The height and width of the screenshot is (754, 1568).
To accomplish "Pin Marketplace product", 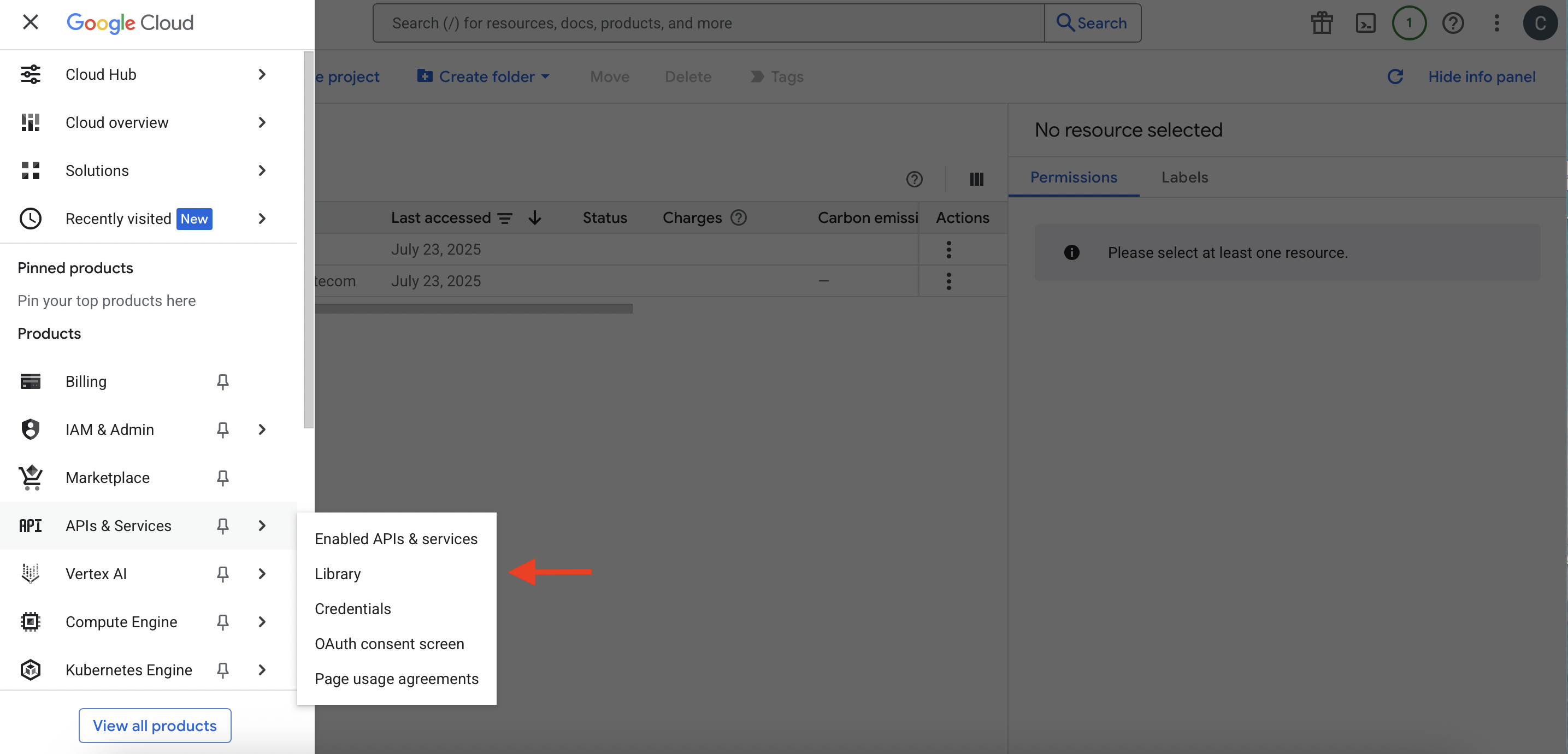I will click(223, 478).
